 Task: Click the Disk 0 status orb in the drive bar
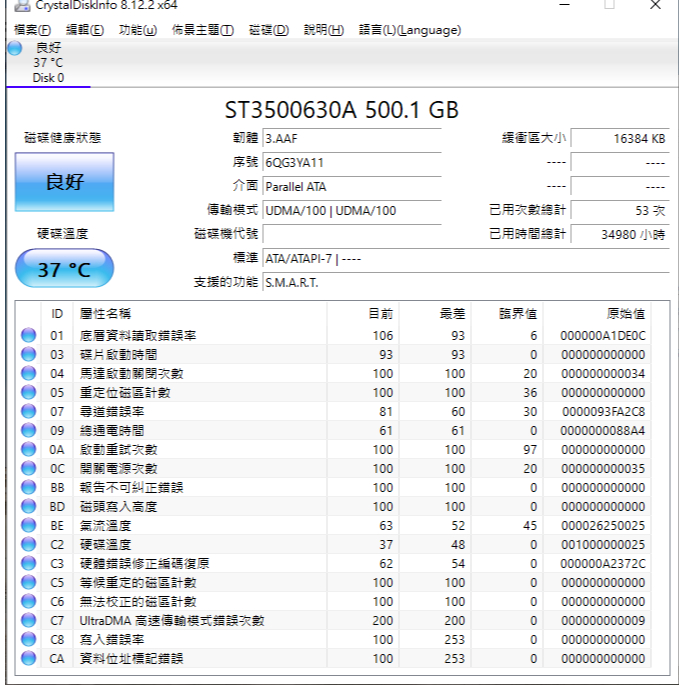pos(15,48)
